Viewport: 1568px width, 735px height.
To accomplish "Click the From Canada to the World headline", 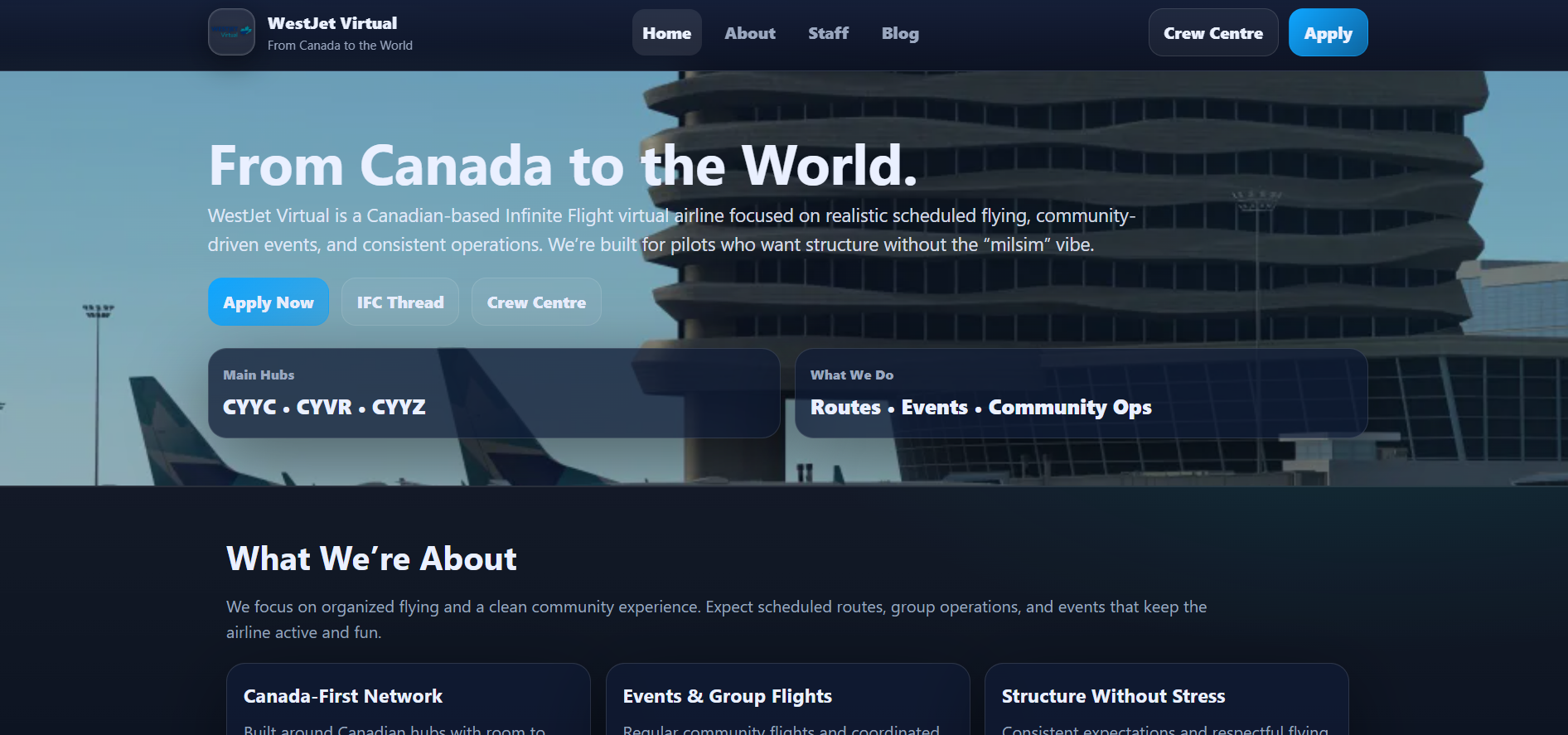I will (563, 165).
